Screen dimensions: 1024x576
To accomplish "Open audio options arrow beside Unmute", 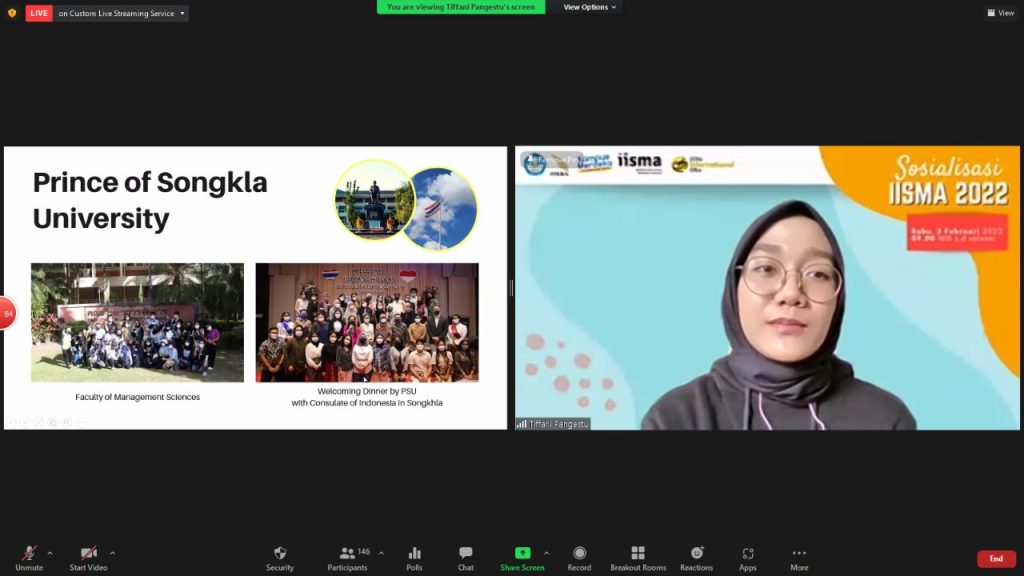I will click(x=50, y=553).
